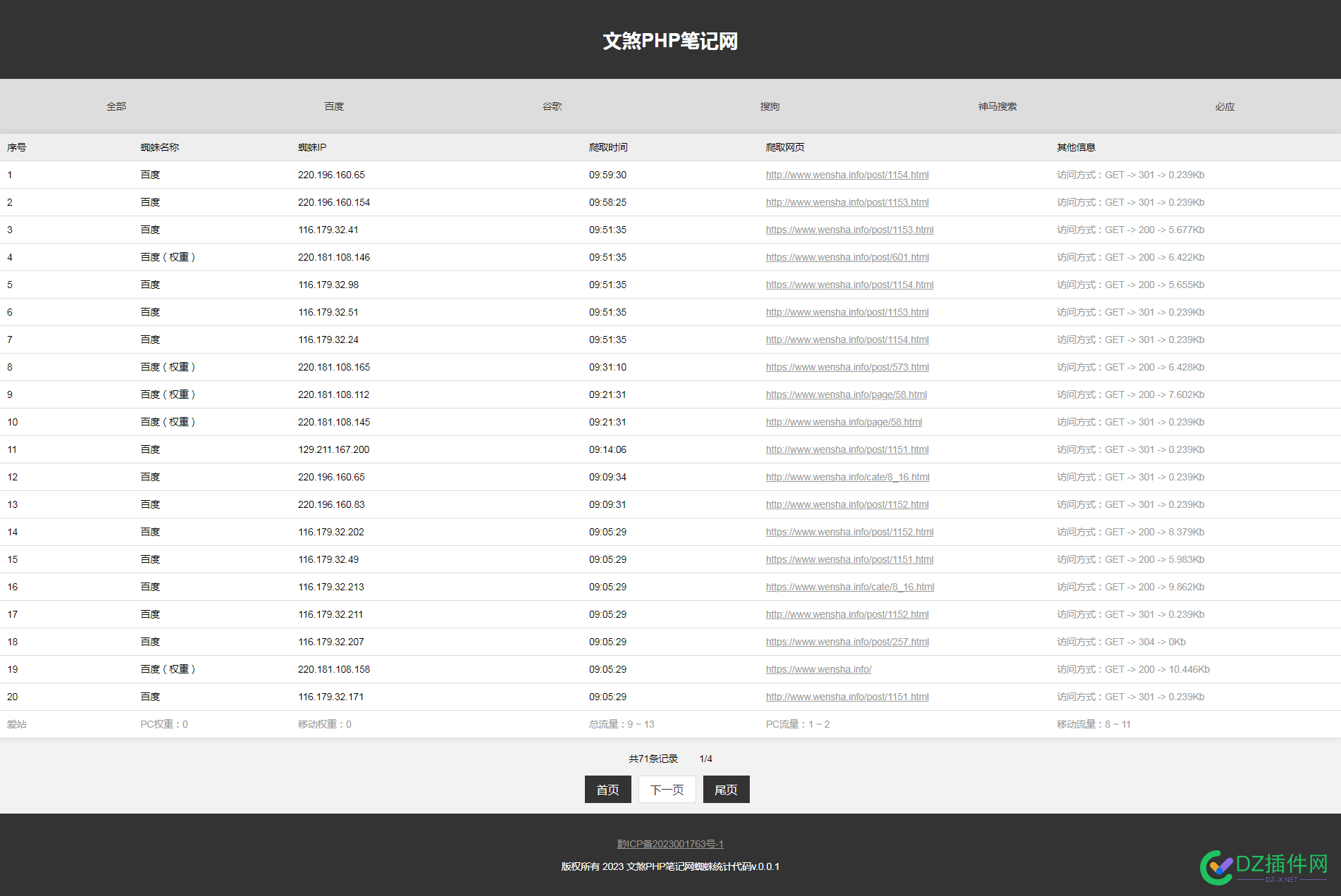The height and width of the screenshot is (896, 1341).
Task: Open row 6 link post/1153.html
Action: tap(847, 312)
